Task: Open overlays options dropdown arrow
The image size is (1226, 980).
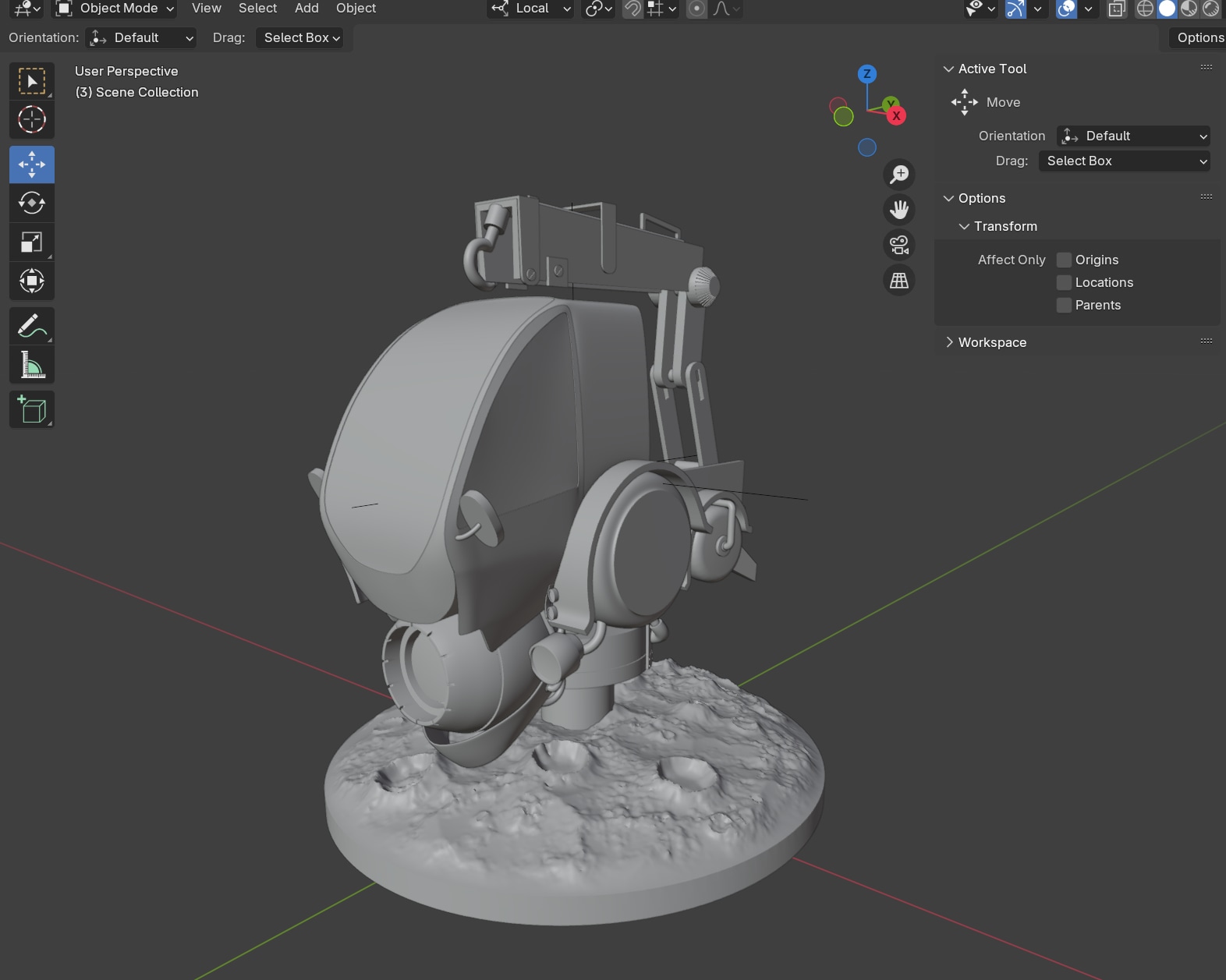Action: pyautogui.click(x=1088, y=9)
